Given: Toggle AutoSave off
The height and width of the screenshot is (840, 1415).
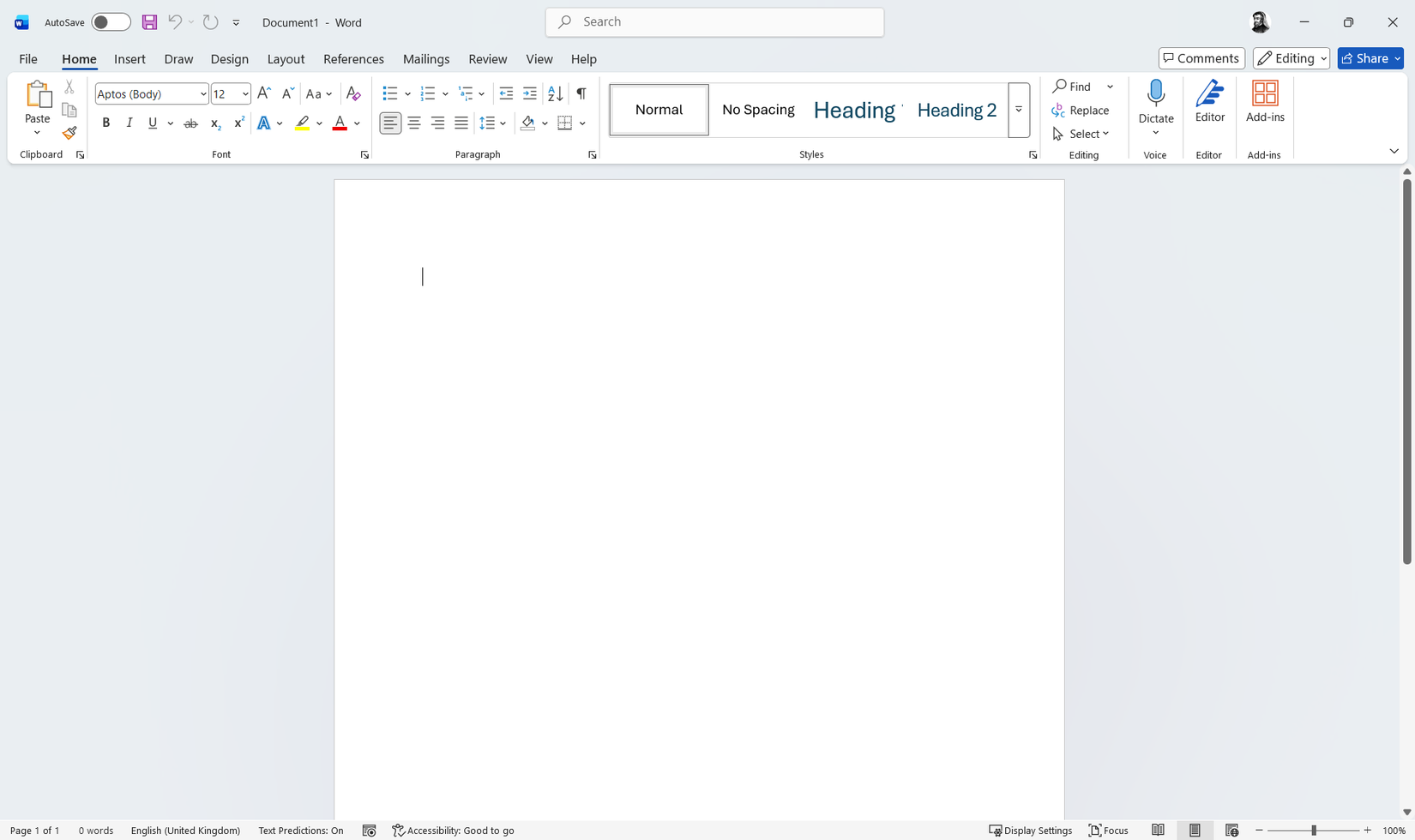Looking at the screenshot, I should [x=111, y=21].
